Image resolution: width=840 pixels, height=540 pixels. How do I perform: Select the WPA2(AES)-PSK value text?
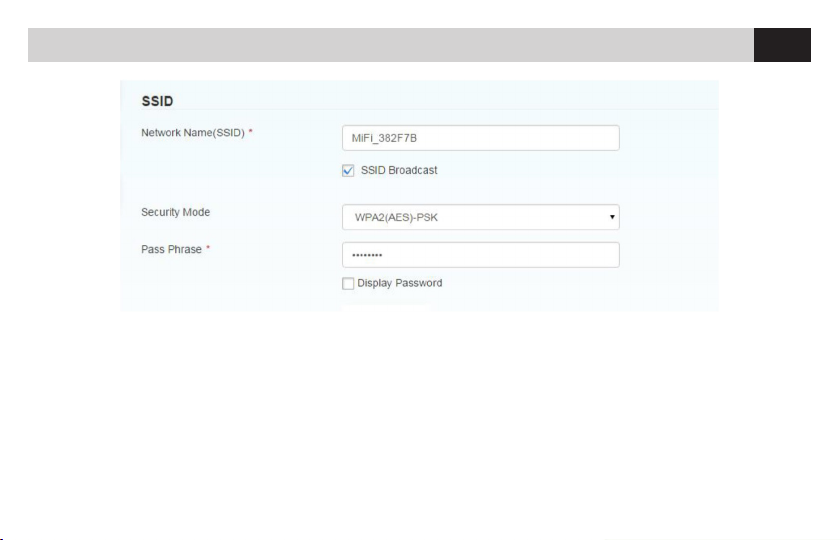395,218
